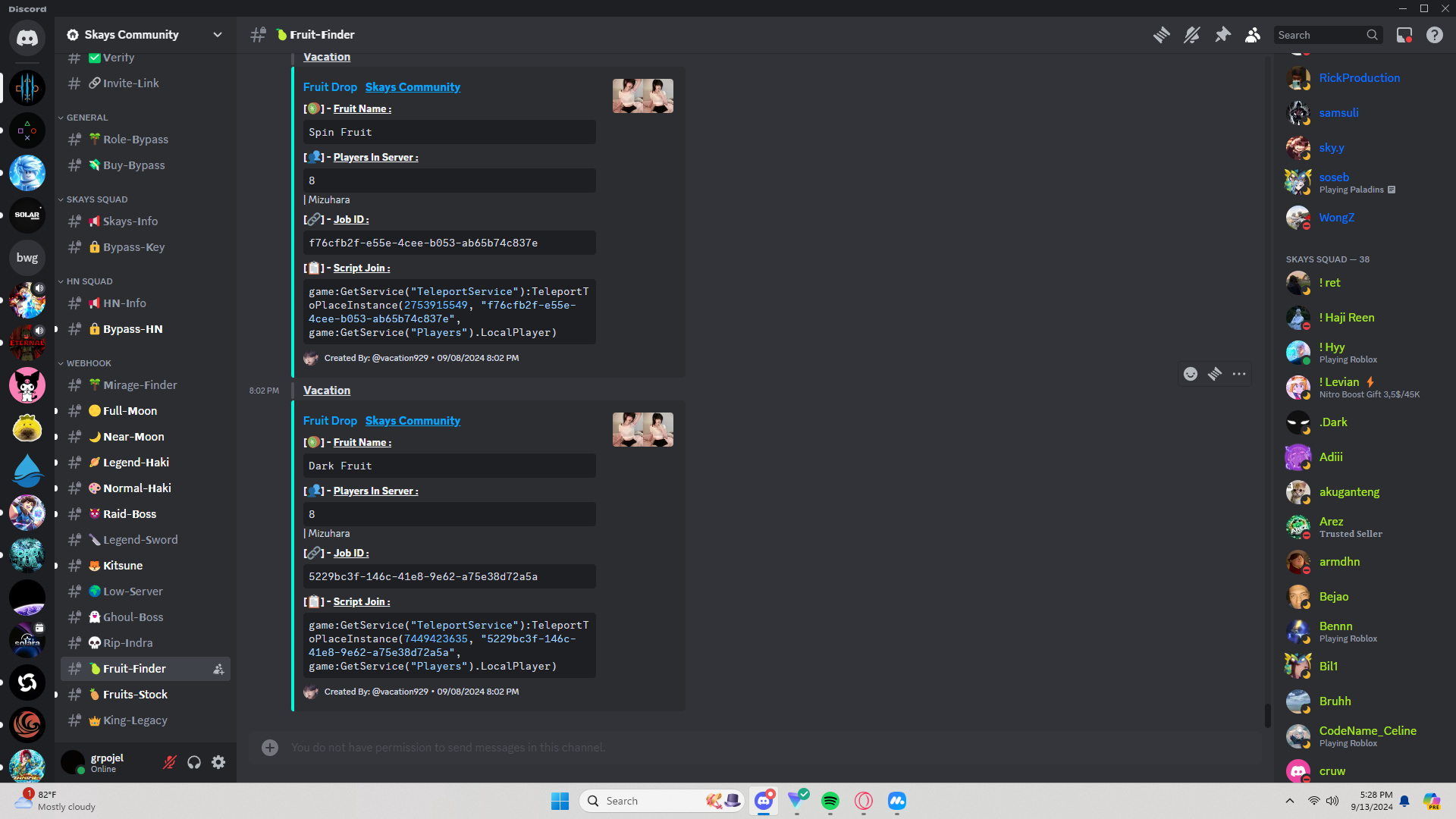Open Discord direct messages home
The height and width of the screenshot is (819, 1456).
(27, 37)
